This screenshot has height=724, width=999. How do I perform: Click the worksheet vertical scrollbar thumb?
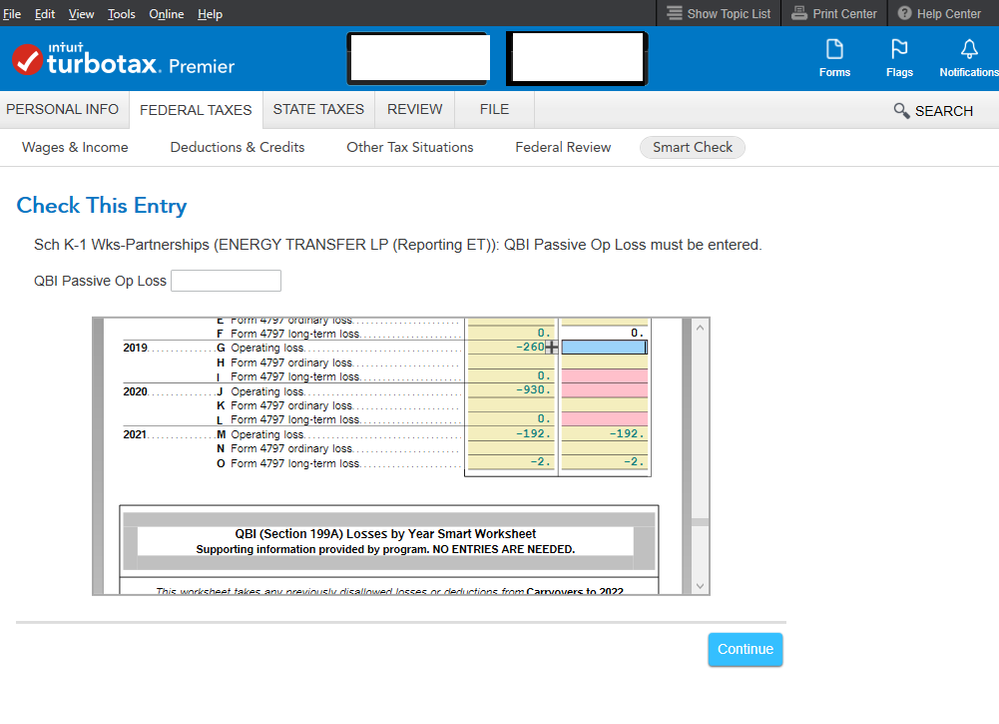[x=700, y=522]
